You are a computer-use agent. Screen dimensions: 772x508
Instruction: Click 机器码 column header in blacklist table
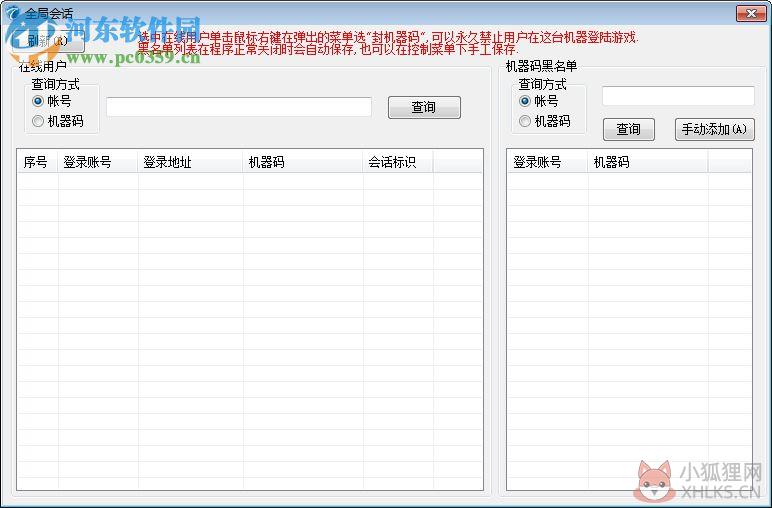pyautogui.click(x=648, y=162)
